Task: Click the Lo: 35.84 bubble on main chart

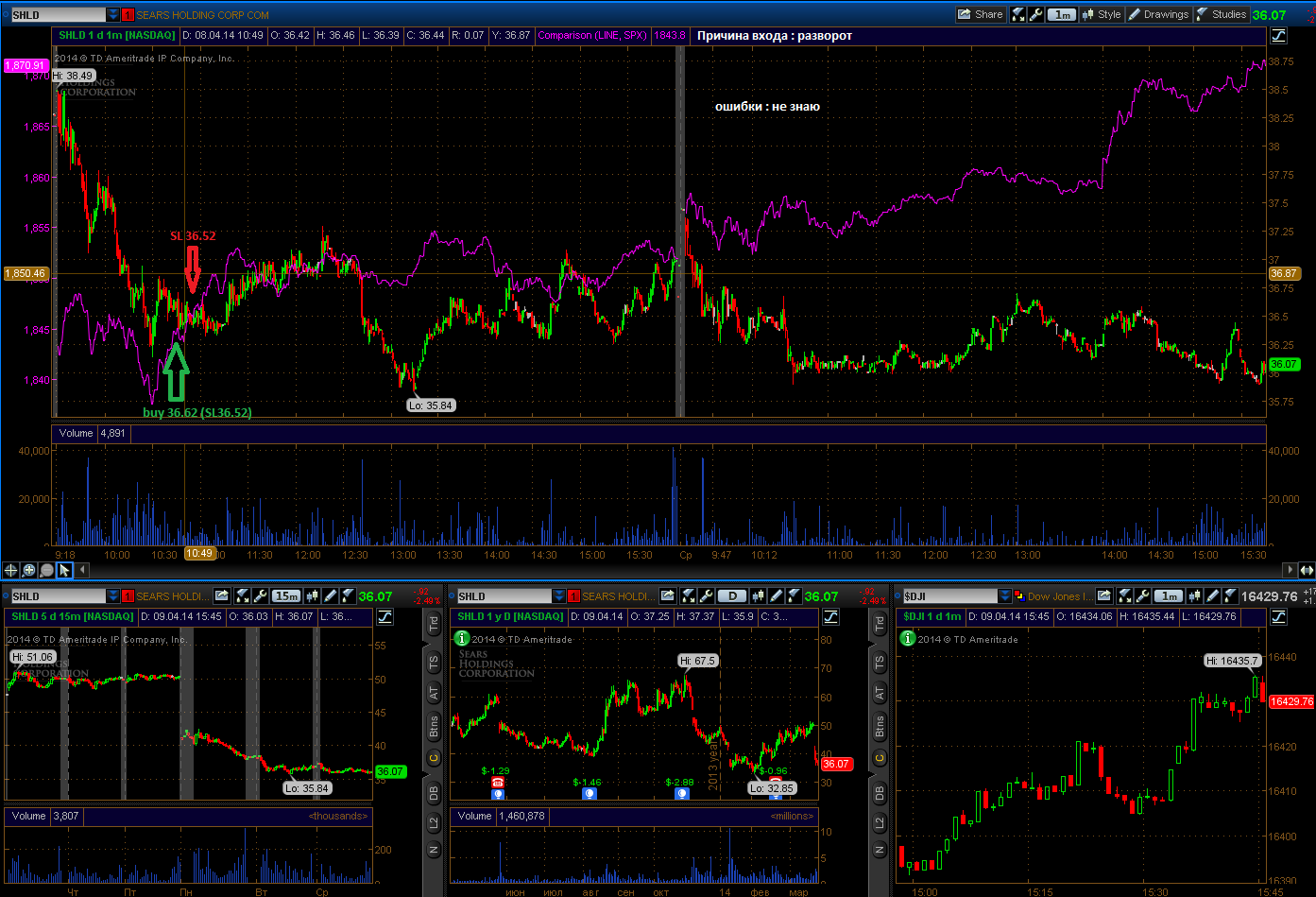Action: (431, 405)
